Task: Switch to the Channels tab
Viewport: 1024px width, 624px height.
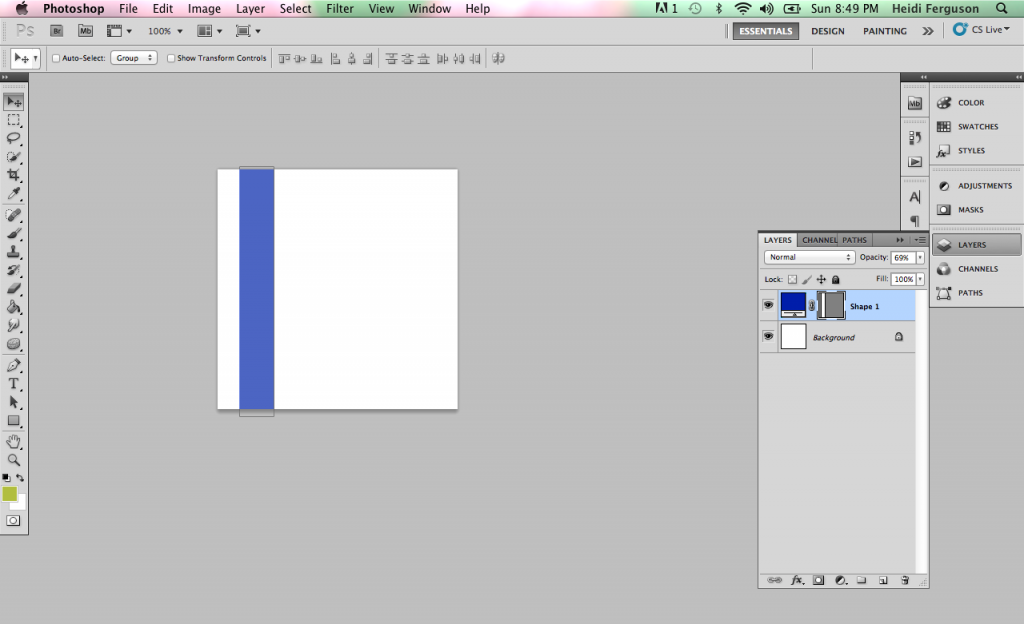Action: [x=818, y=240]
